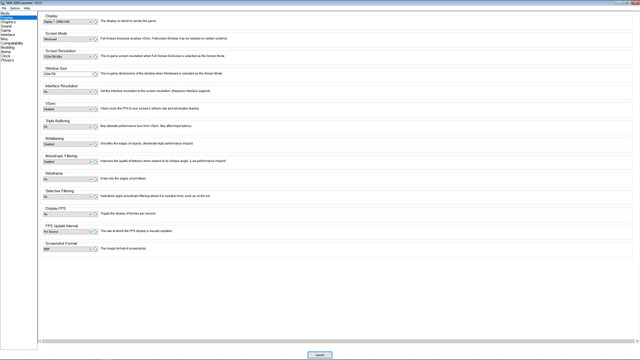The image size is (640, 360).
Task: Open the VSync dropdown
Action: click(68, 109)
